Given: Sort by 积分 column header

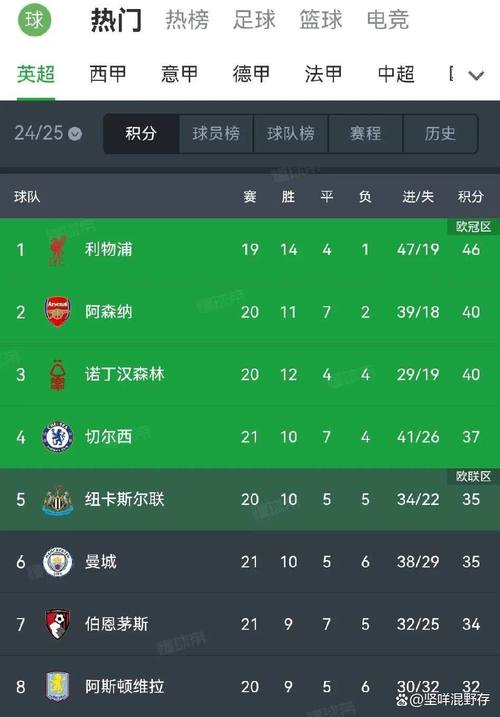Looking at the screenshot, I should [x=471, y=197].
